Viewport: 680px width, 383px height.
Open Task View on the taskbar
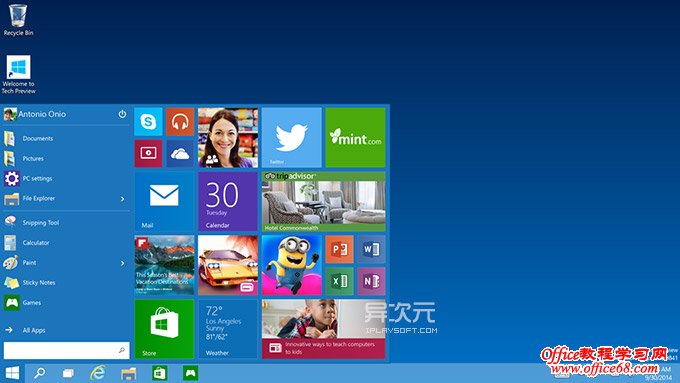68,373
